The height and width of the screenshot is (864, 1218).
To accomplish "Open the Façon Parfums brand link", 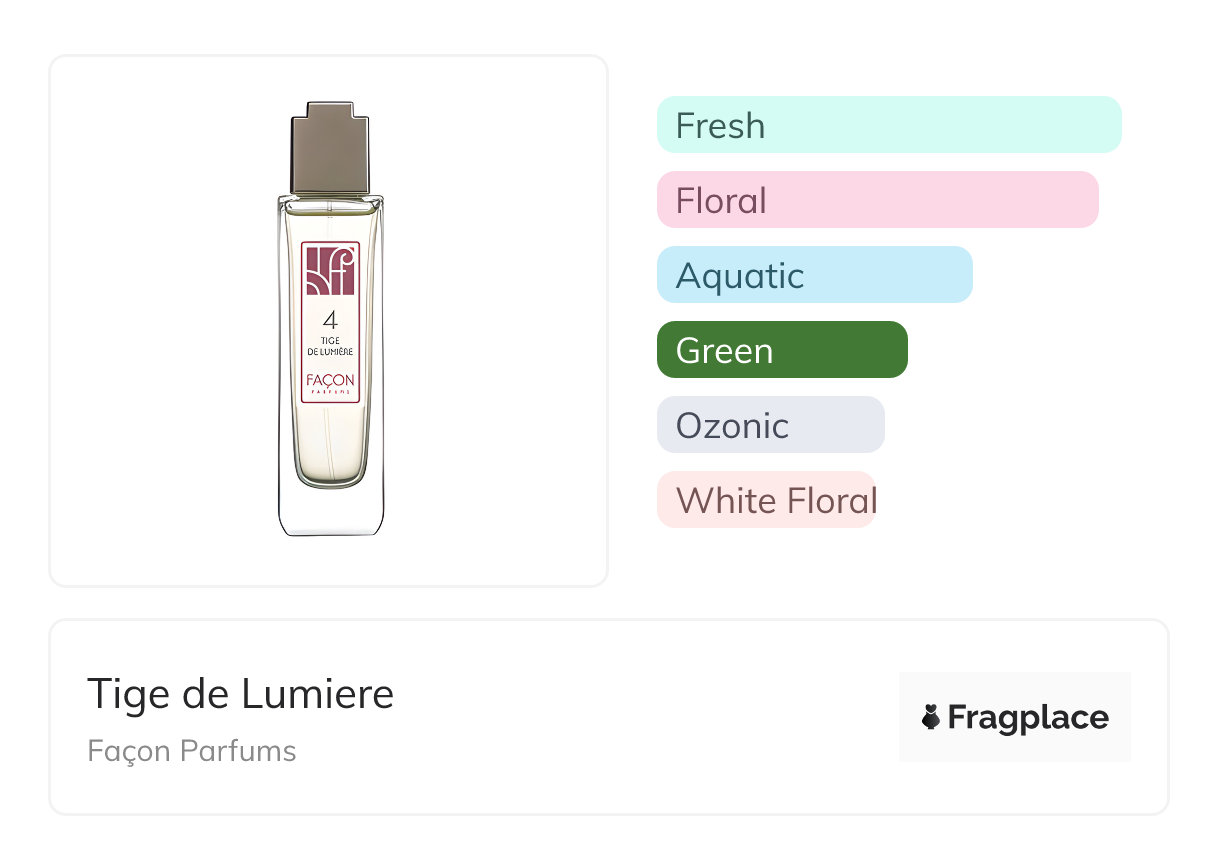I will [x=191, y=751].
